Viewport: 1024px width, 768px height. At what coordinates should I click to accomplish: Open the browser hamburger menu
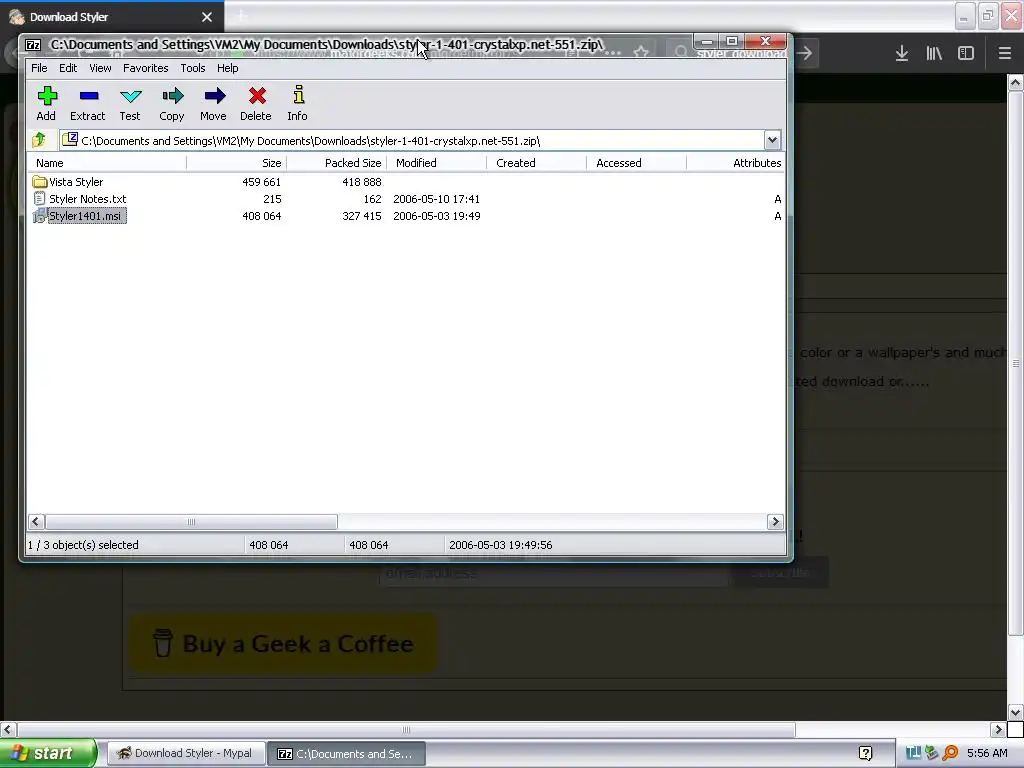click(x=1004, y=54)
